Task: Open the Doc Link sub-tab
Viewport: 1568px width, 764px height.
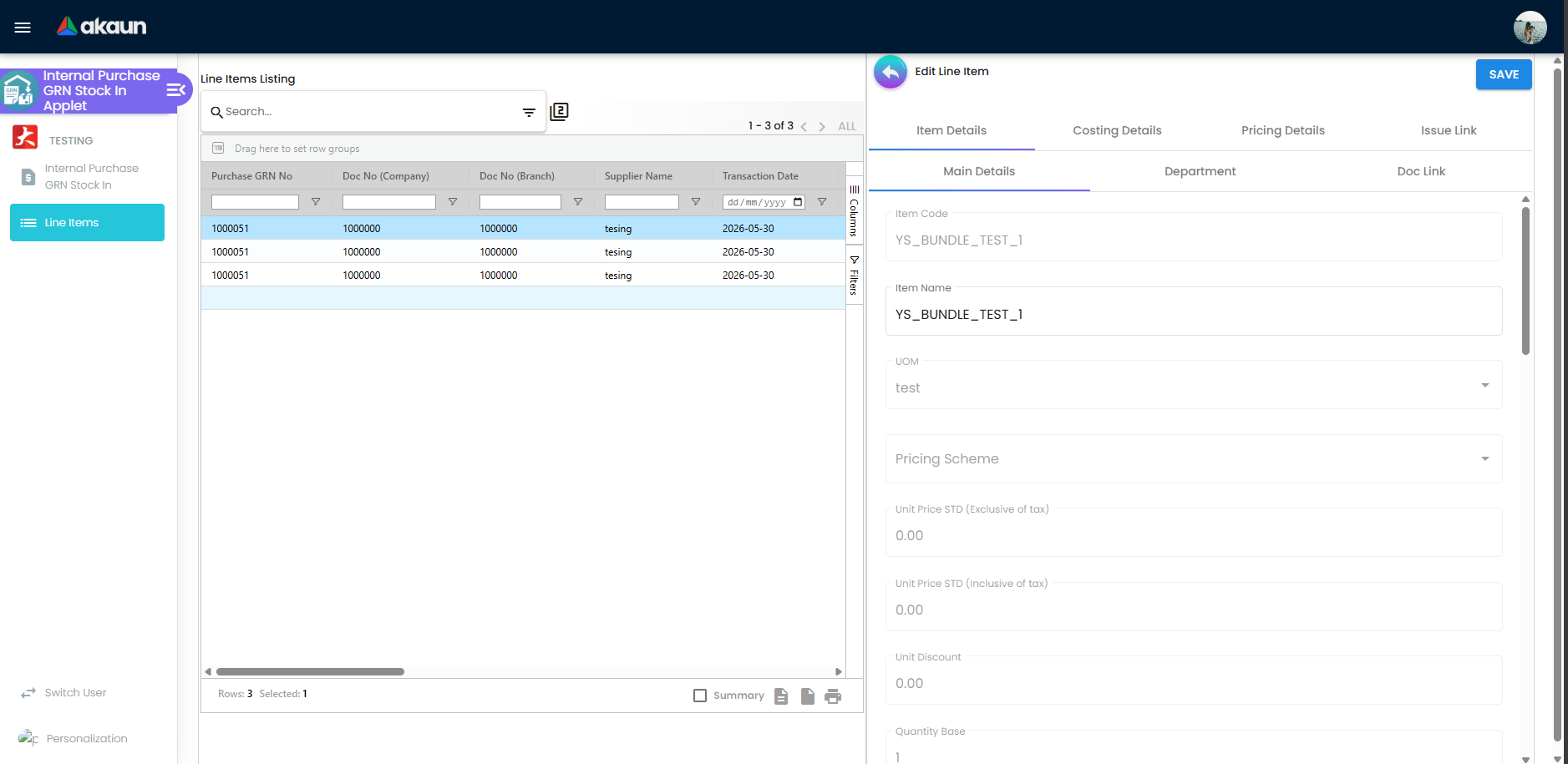Action: click(1421, 171)
